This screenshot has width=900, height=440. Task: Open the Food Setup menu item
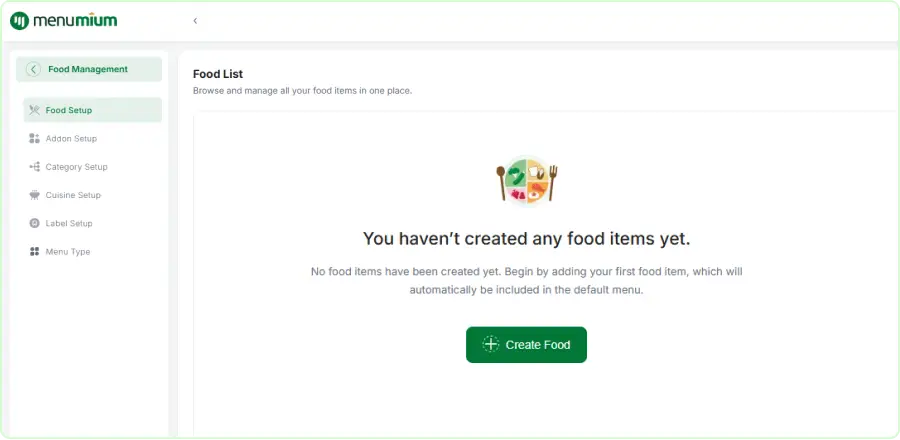(92, 110)
